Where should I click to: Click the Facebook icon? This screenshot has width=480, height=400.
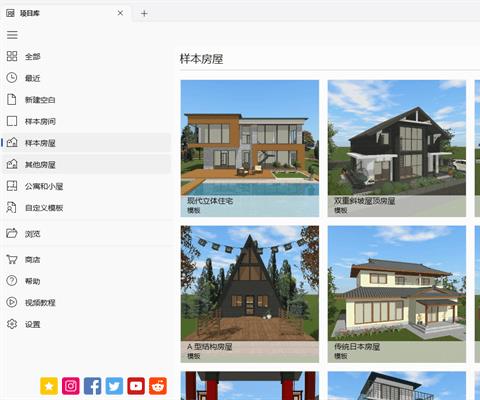pyautogui.click(x=92, y=386)
